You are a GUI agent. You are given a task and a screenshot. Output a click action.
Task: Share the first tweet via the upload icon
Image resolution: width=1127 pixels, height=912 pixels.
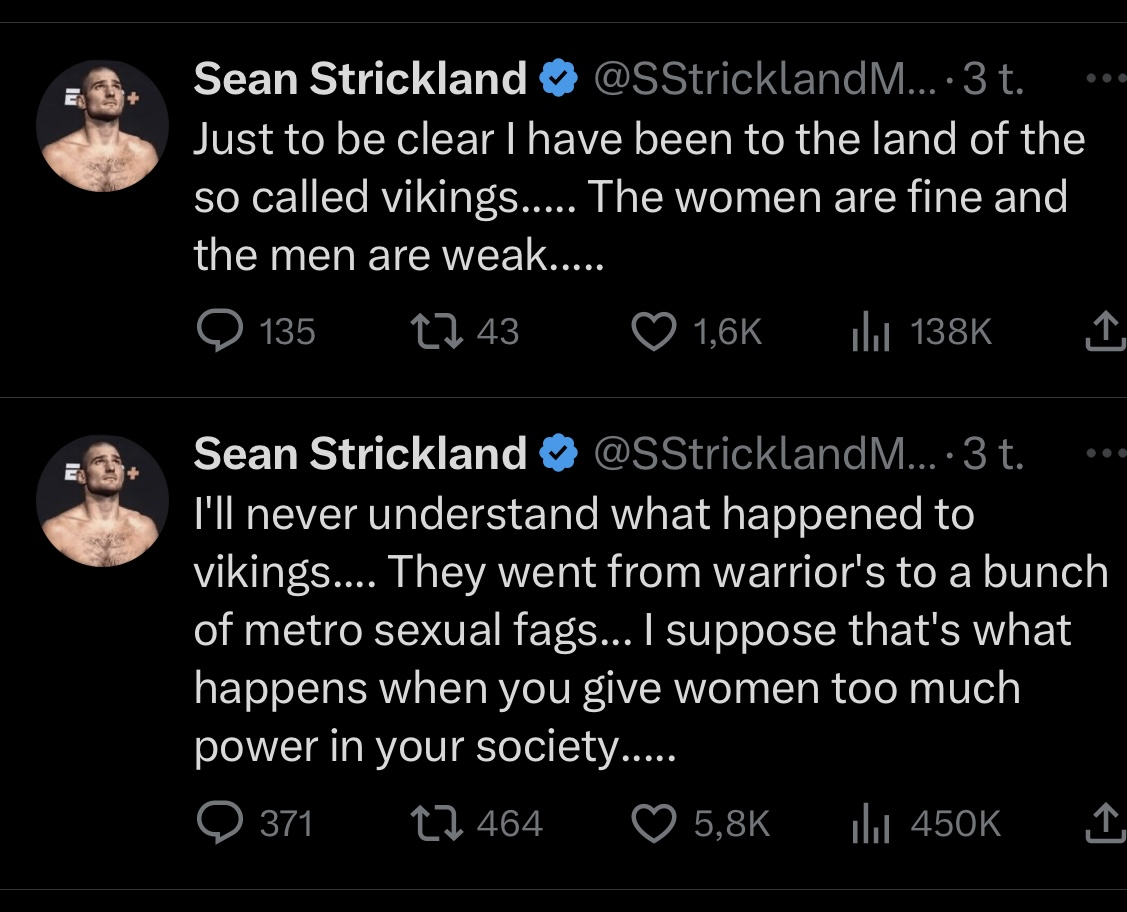(x=1105, y=331)
